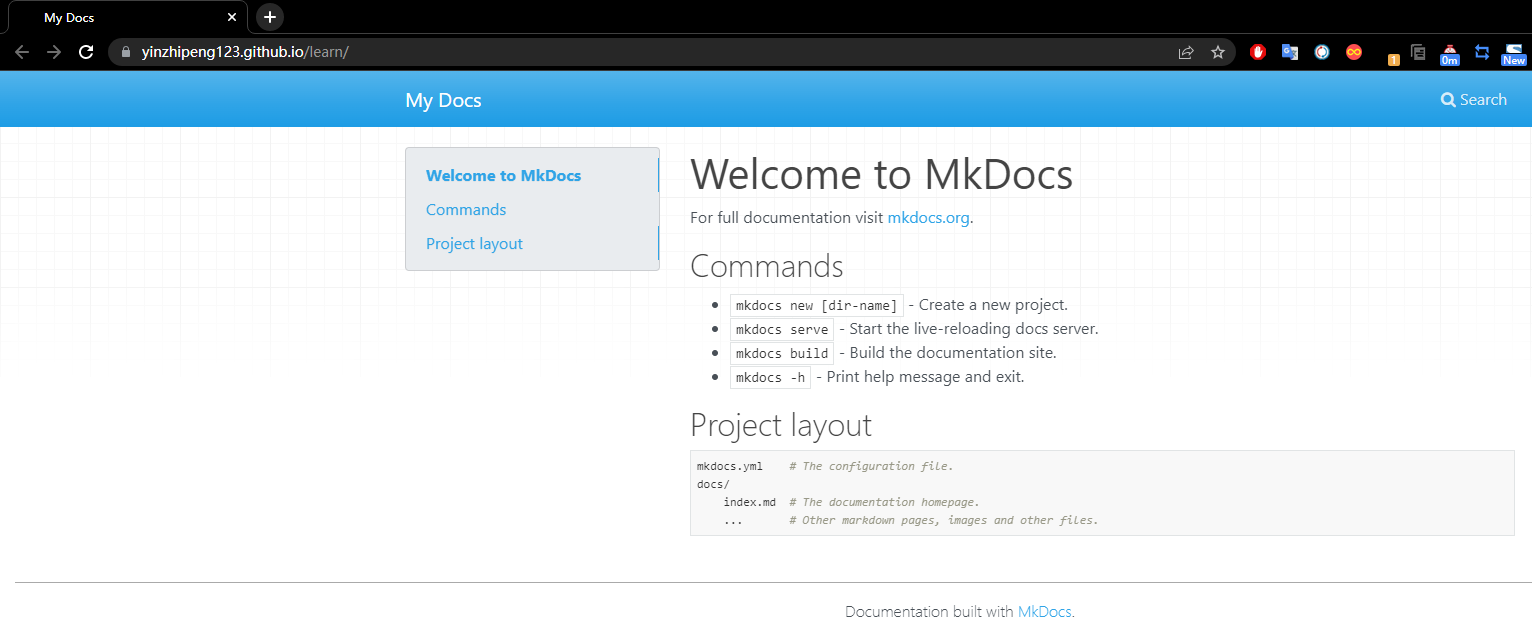Open the MkDocs link in footer
1532x637 pixels.
pyautogui.click(x=1044, y=612)
